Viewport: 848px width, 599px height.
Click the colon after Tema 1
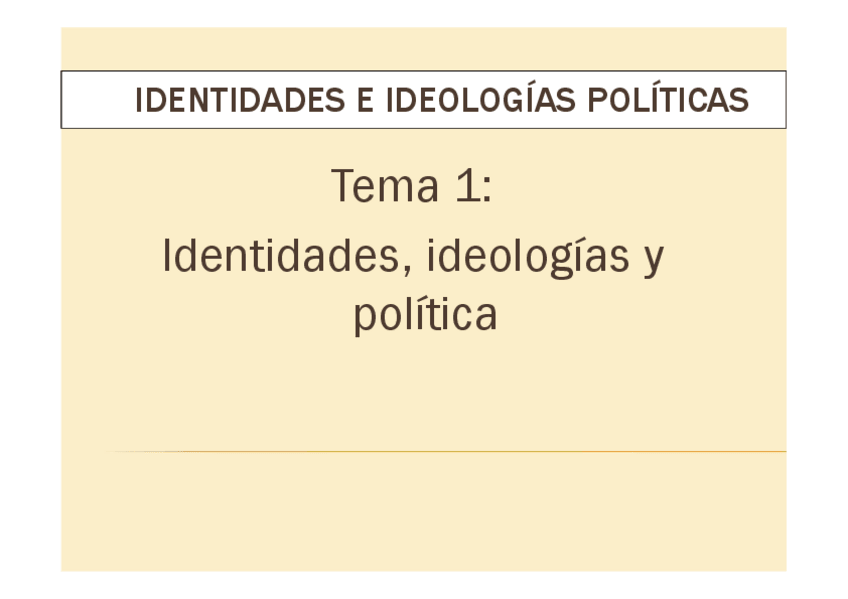[x=486, y=190]
